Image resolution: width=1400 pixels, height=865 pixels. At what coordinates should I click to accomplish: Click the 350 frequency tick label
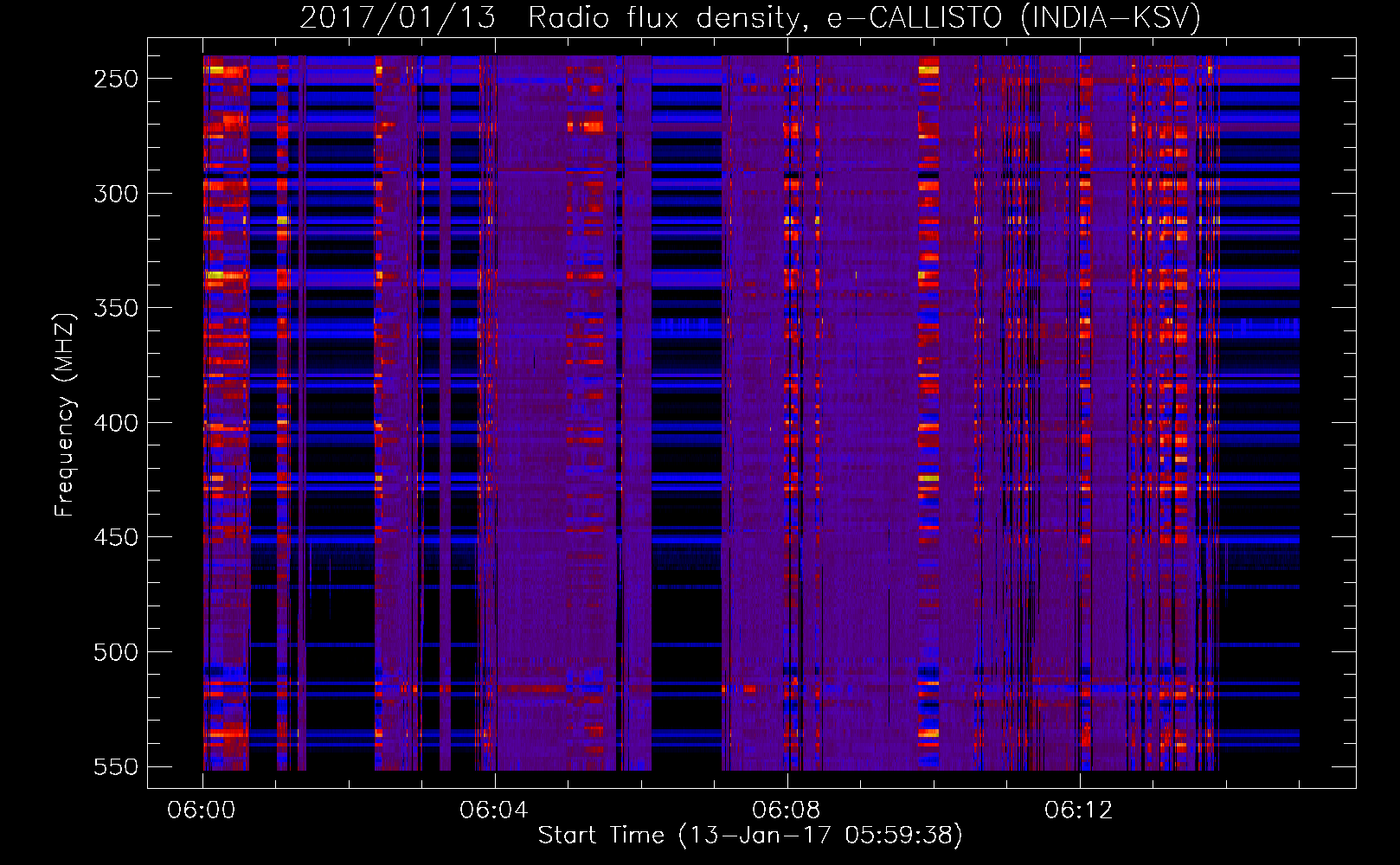pos(115,308)
